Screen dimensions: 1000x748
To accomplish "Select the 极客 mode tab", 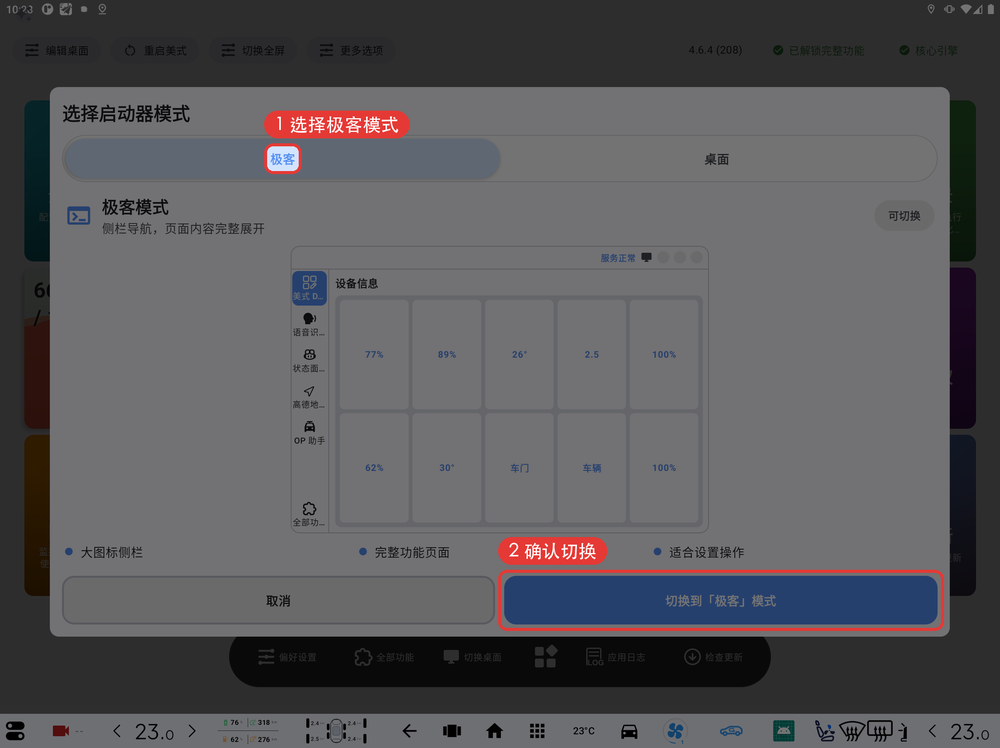I will (x=282, y=159).
